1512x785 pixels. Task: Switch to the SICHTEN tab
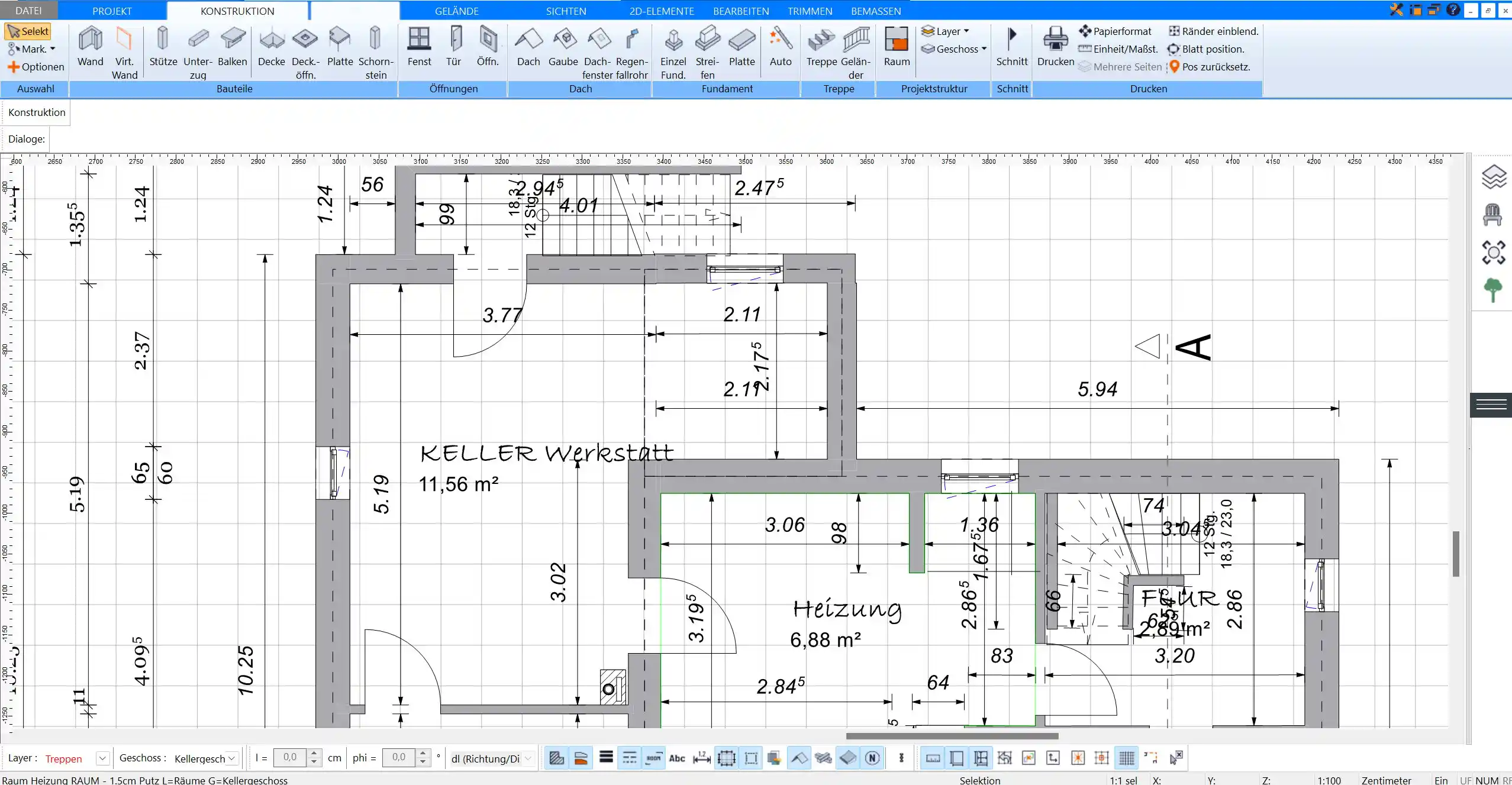pos(566,11)
